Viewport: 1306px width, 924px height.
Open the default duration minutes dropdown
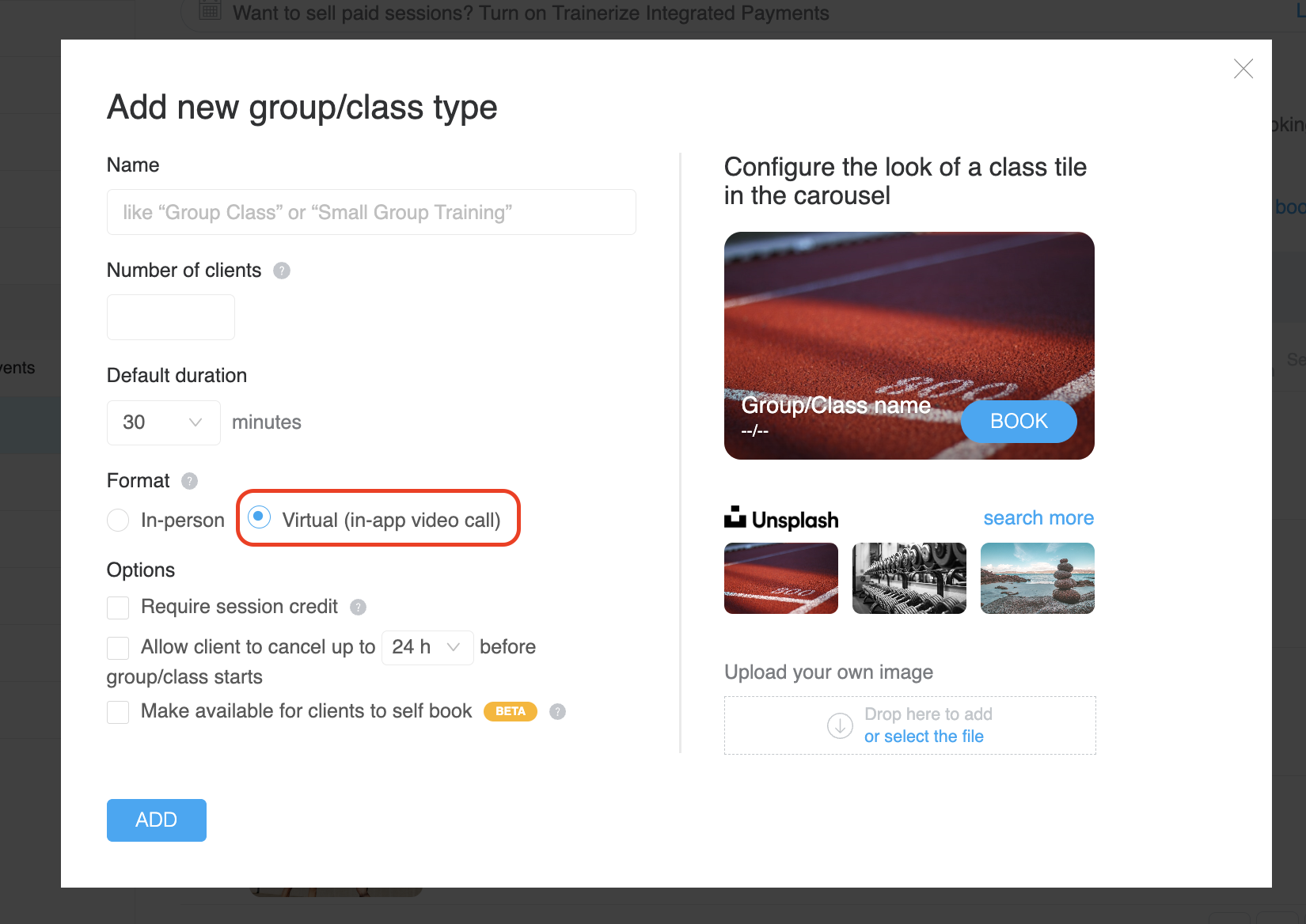pyautogui.click(x=164, y=422)
